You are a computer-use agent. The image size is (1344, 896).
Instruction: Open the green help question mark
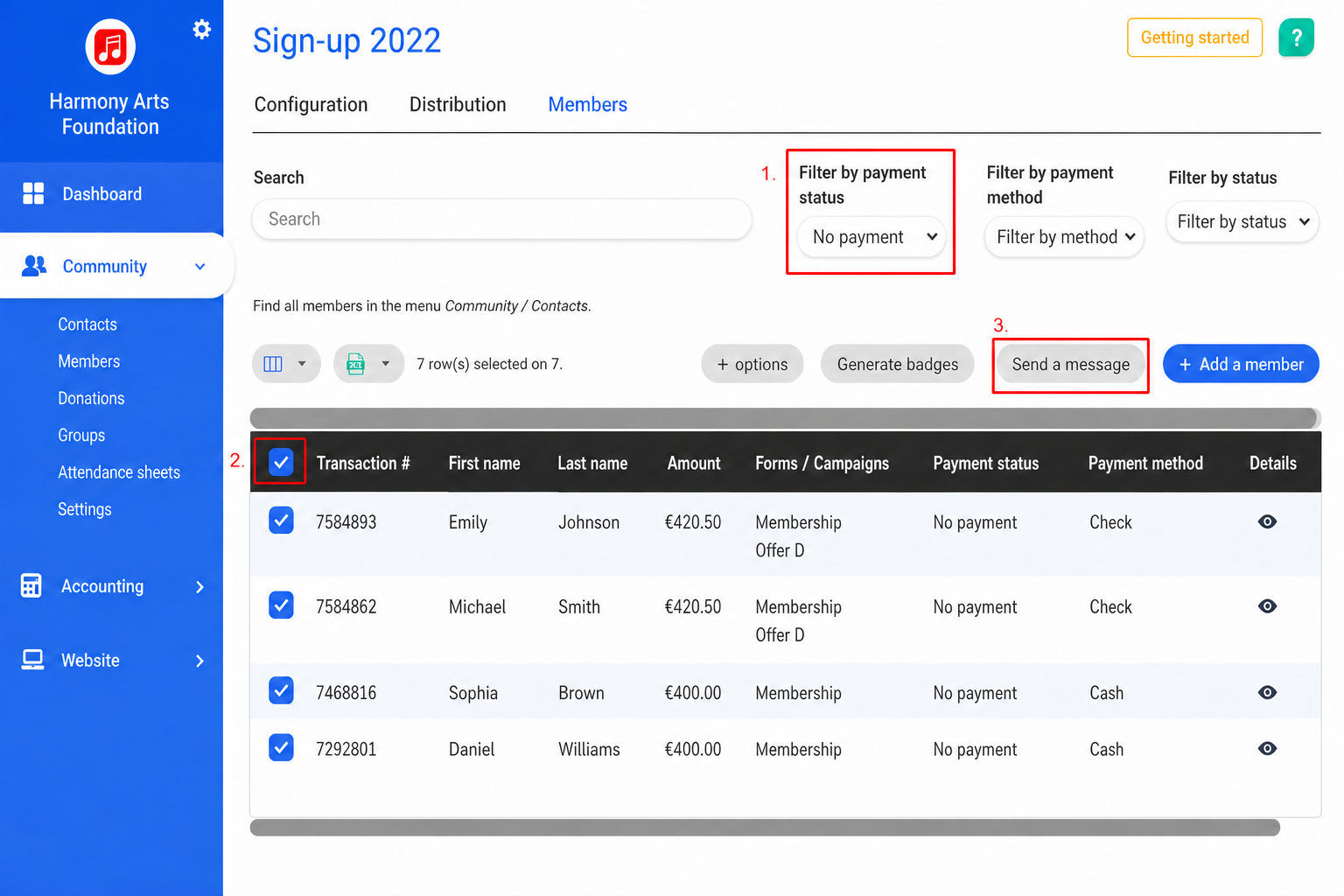[x=1296, y=38]
